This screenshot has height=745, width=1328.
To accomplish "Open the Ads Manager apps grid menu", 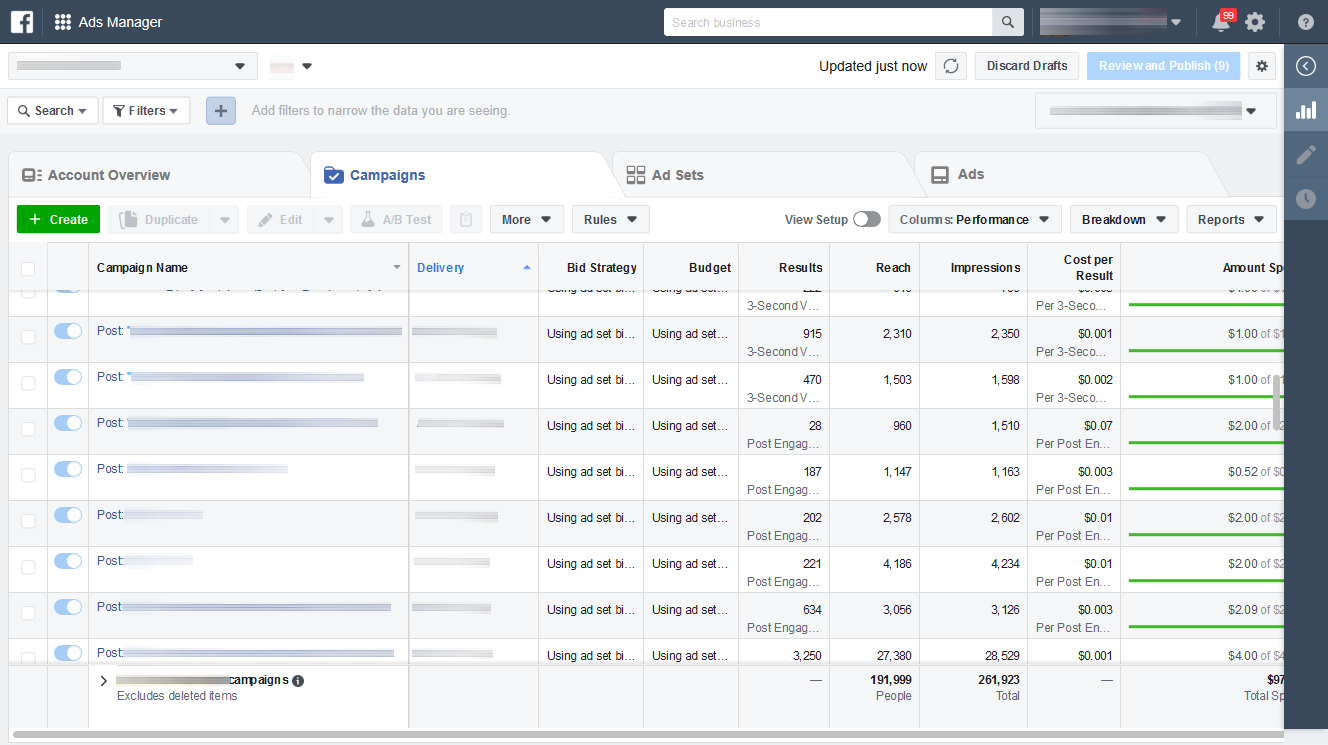I will tap(63, 22).
